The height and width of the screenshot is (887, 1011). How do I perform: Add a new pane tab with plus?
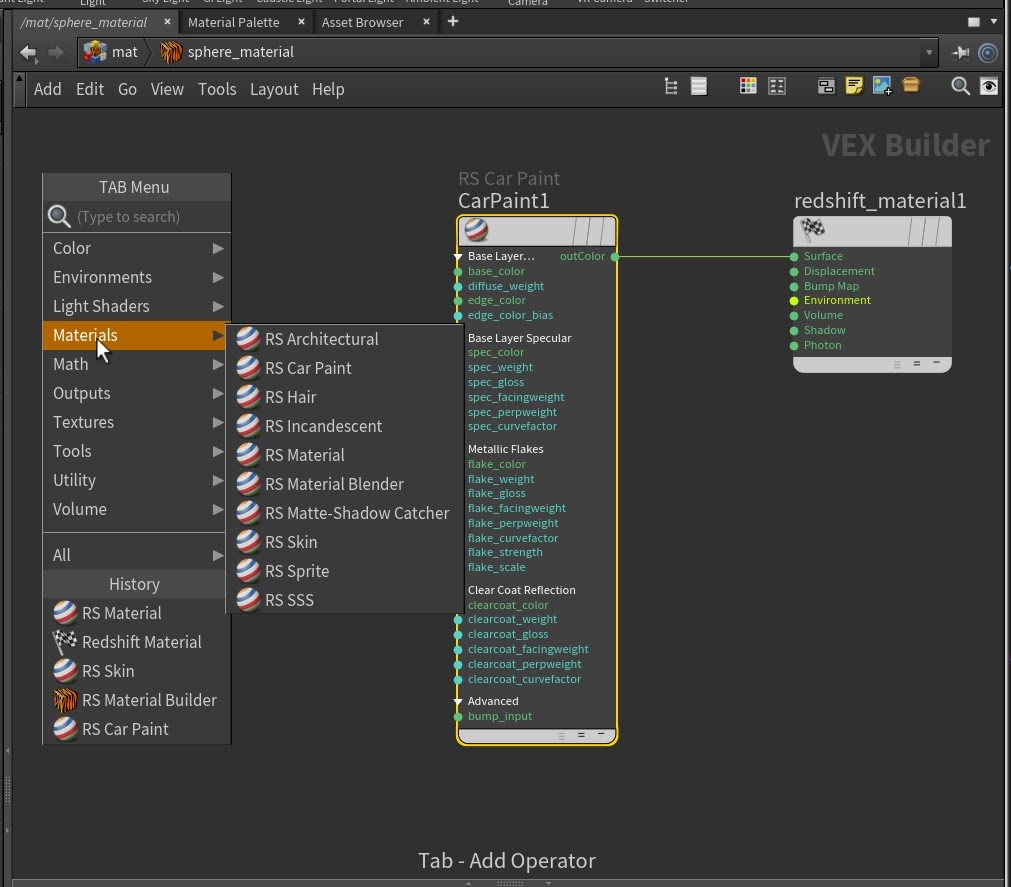click(453, 21)
